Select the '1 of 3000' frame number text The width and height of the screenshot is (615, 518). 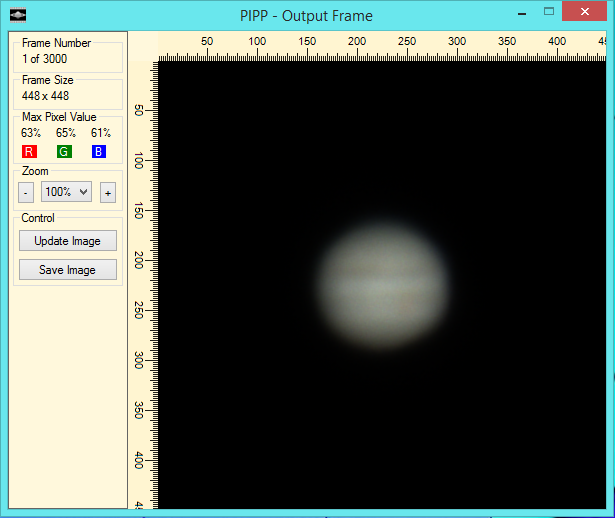[x=44, y=59]
